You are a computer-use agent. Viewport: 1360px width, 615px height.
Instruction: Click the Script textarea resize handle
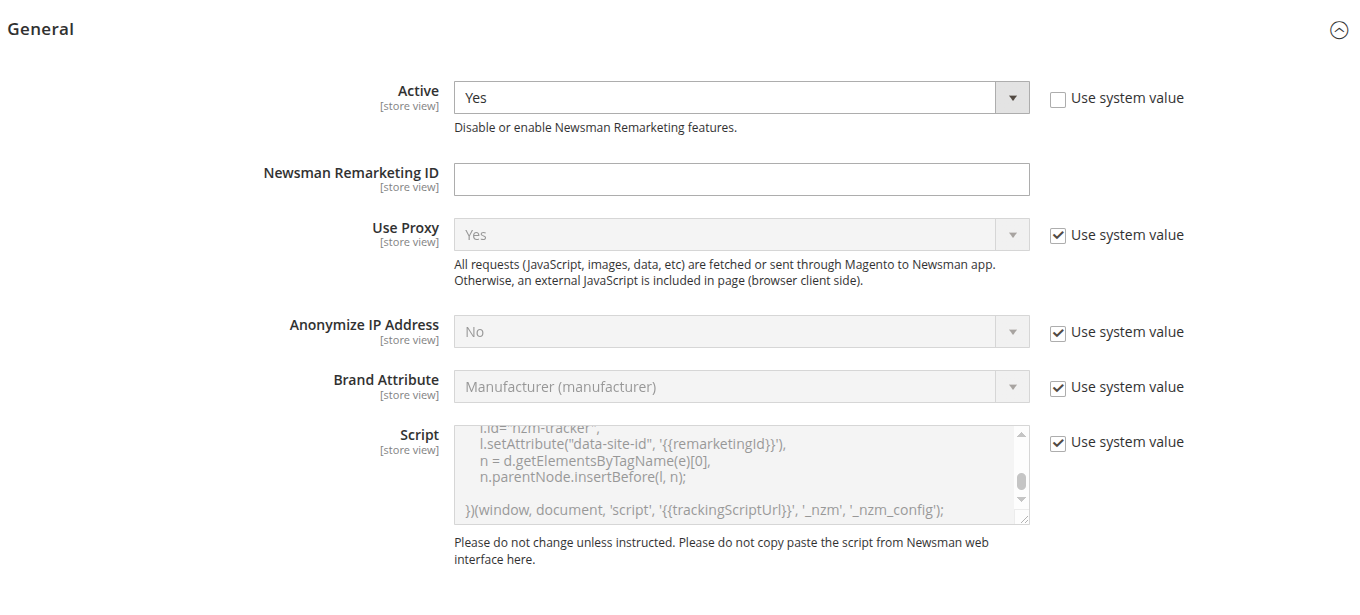(1022, 518)
